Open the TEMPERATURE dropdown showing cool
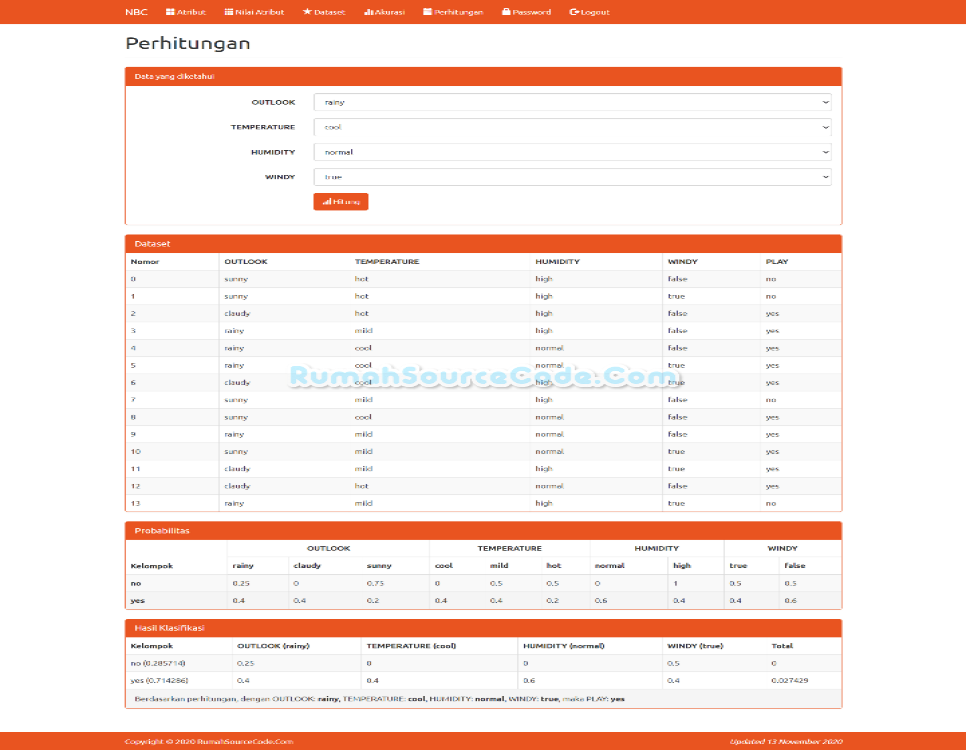Viewport: 966px width, 750px height. point(573,127)
